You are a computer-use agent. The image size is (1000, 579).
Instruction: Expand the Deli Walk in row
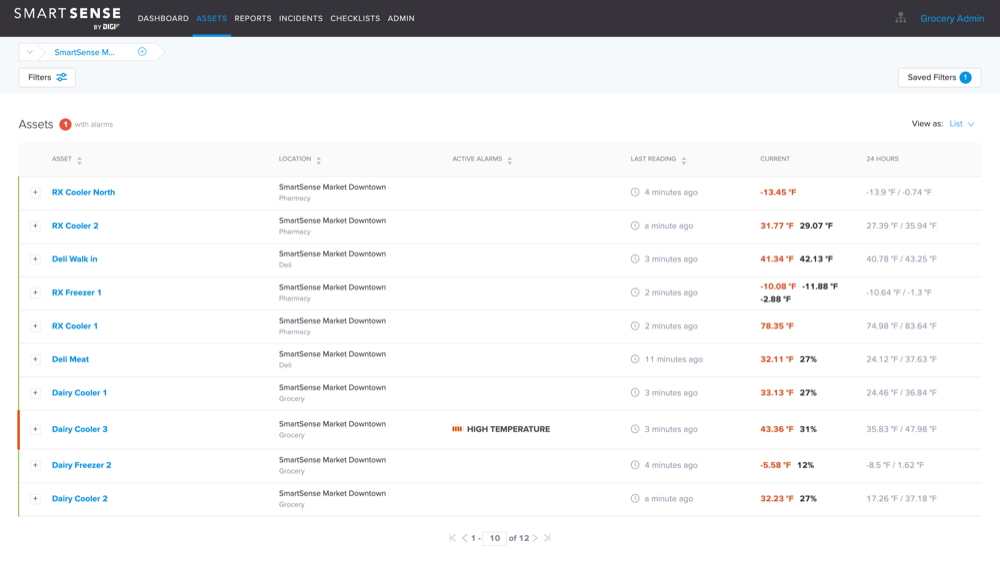point(35,259)
